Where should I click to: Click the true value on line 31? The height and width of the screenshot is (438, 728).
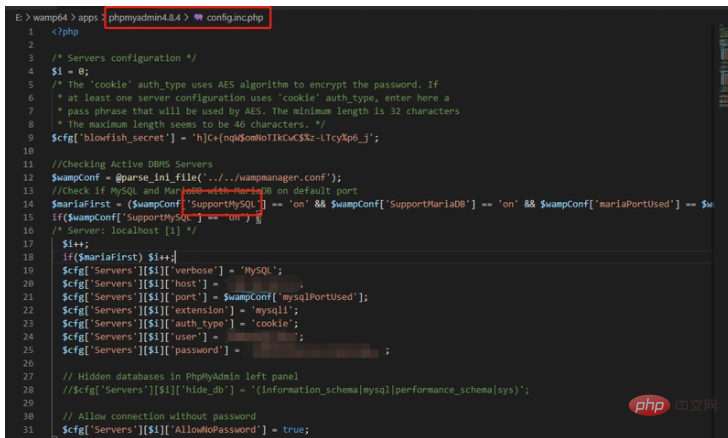tap(293, 430)
